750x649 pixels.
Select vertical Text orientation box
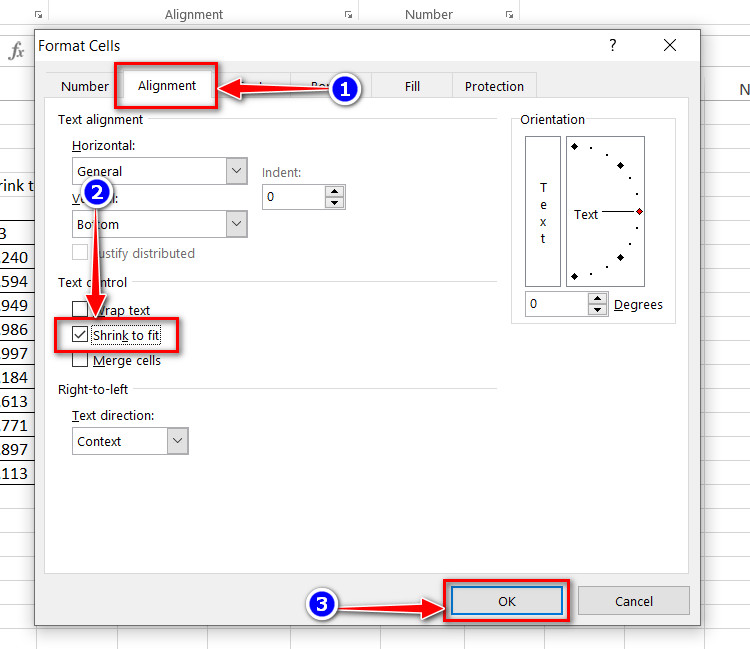[543, 211]
